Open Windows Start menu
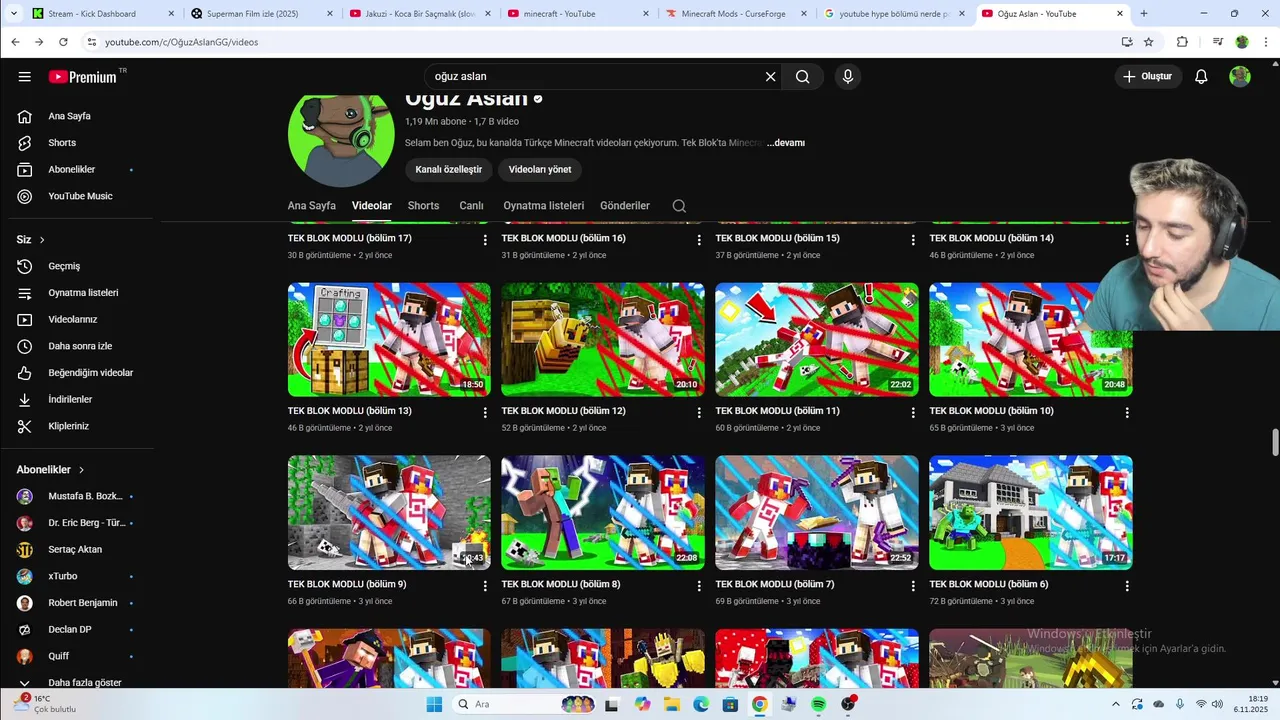Viewport: 1280px width, 720px height. (x=434, y=704)
